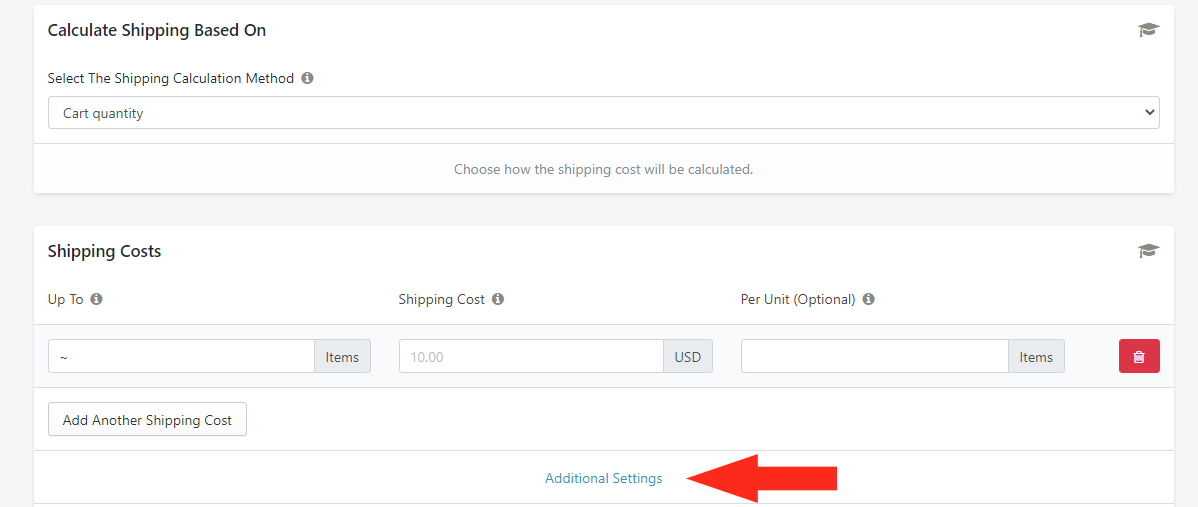
Task: Click the USD currency addon
Action: coord(688,357)
